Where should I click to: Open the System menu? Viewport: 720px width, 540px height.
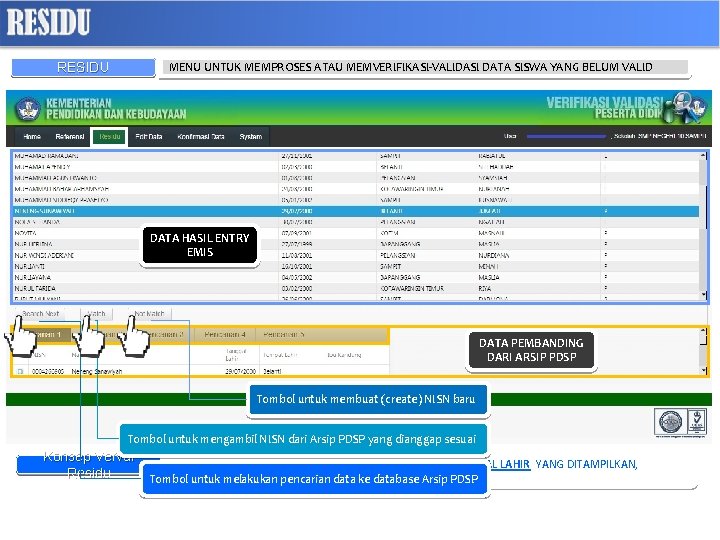[251, 137]
